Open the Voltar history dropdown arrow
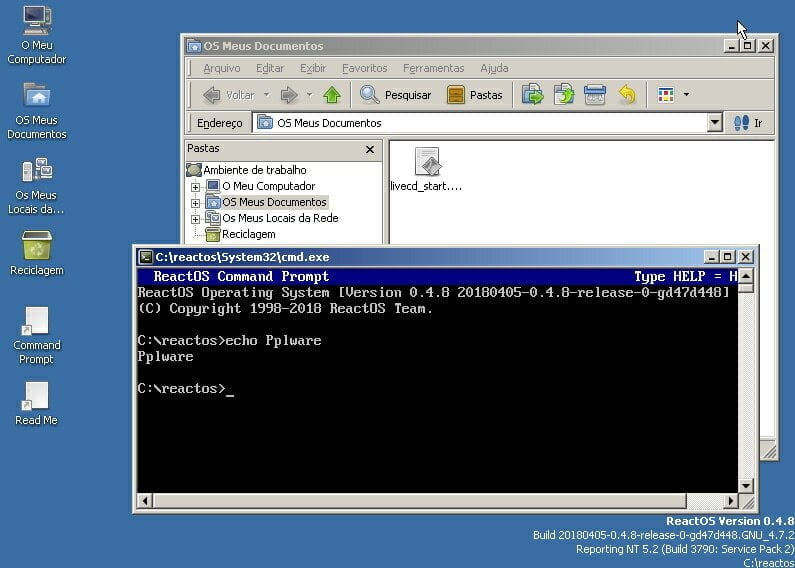The image size is (795, 568). (x=267, y=95)
